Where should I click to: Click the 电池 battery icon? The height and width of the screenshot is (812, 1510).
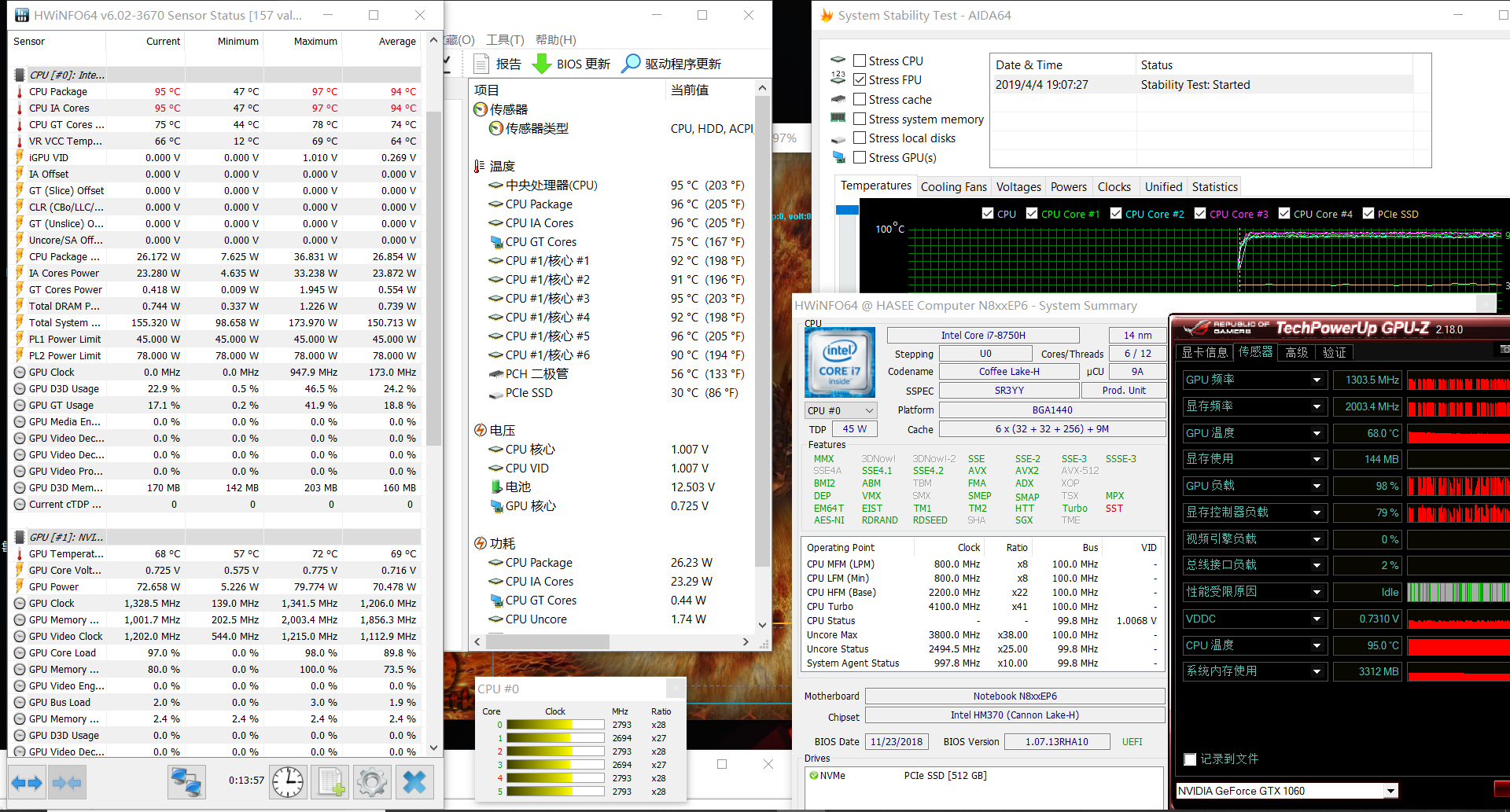pos(496,487)
